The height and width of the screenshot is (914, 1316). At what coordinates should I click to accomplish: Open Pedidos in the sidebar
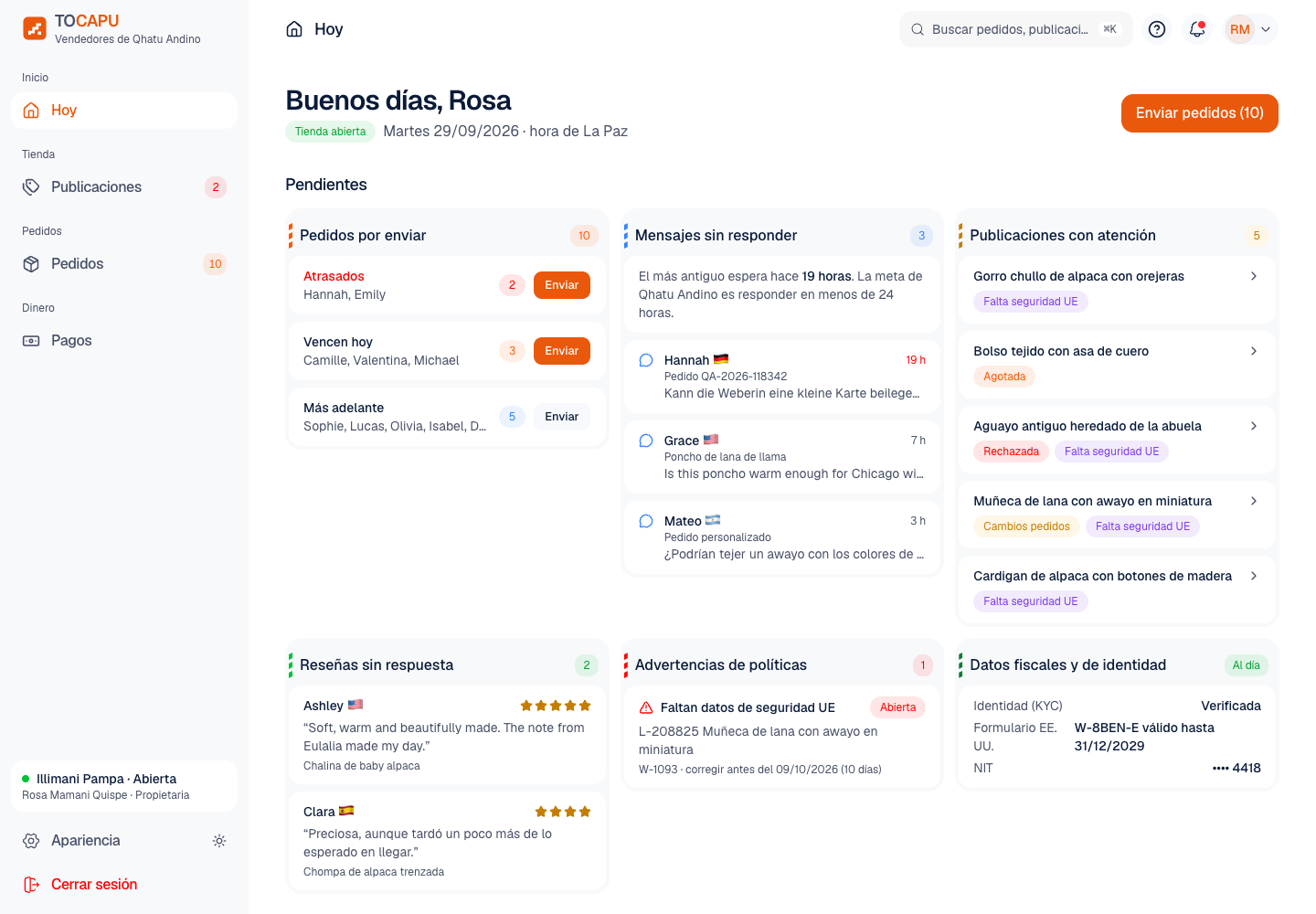tap(124, 264)
